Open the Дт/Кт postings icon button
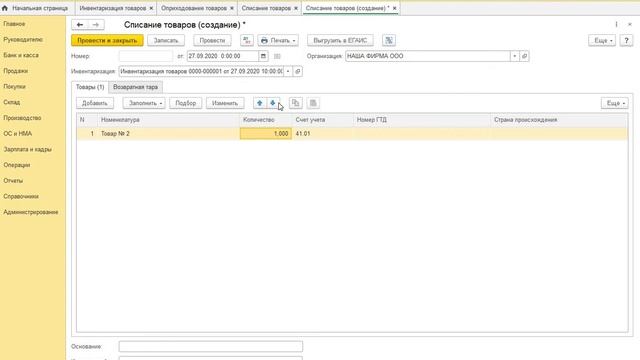The width and height of the screenshot is (640, 360). tap(247, 40)
